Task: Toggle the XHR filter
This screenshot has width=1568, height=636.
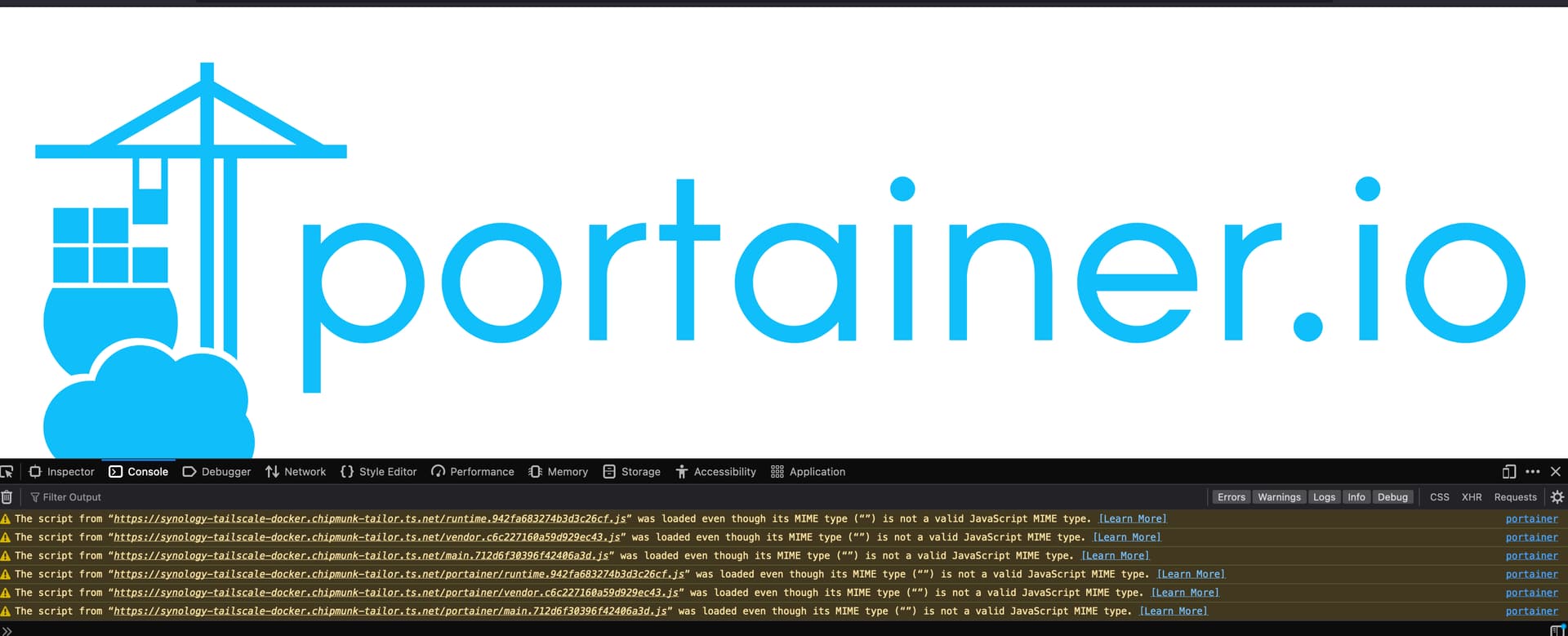Action: [x=1471, y=497]
